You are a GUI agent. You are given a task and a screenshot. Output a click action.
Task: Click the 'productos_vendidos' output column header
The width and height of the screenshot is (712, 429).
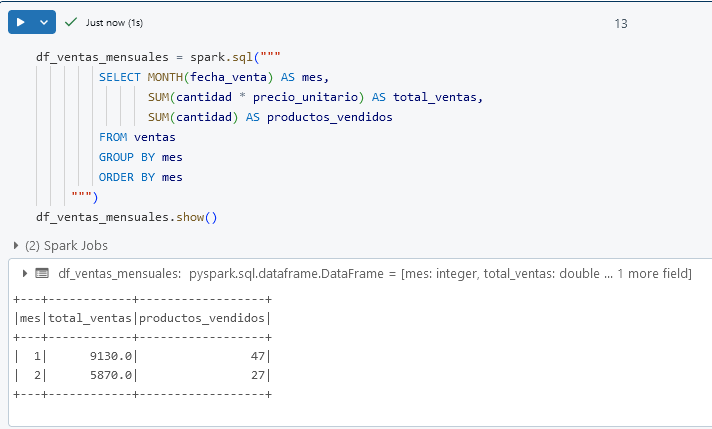(201, 319)
